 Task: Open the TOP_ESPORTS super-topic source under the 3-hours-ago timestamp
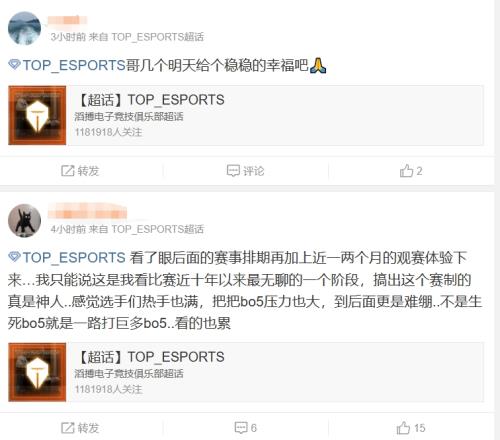[x=157, y=37]
